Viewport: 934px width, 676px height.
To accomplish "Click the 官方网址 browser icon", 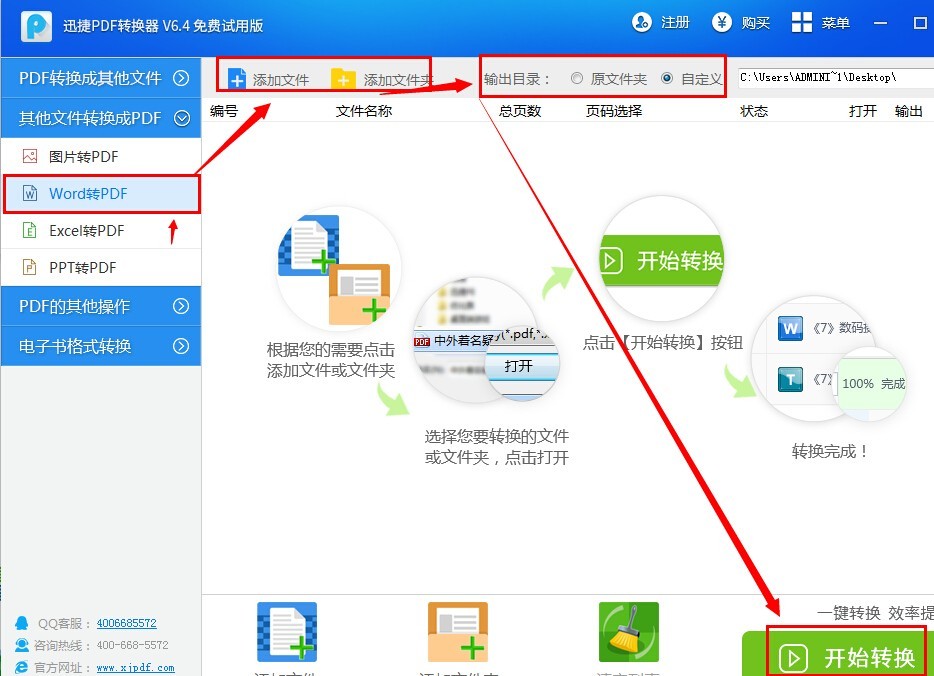I will tap(22, 667).
